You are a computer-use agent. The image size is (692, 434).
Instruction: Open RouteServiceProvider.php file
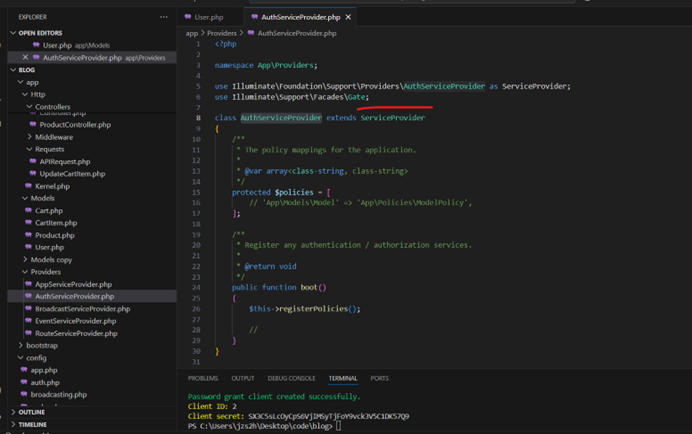pyautogui.click(x=76, y=333)
